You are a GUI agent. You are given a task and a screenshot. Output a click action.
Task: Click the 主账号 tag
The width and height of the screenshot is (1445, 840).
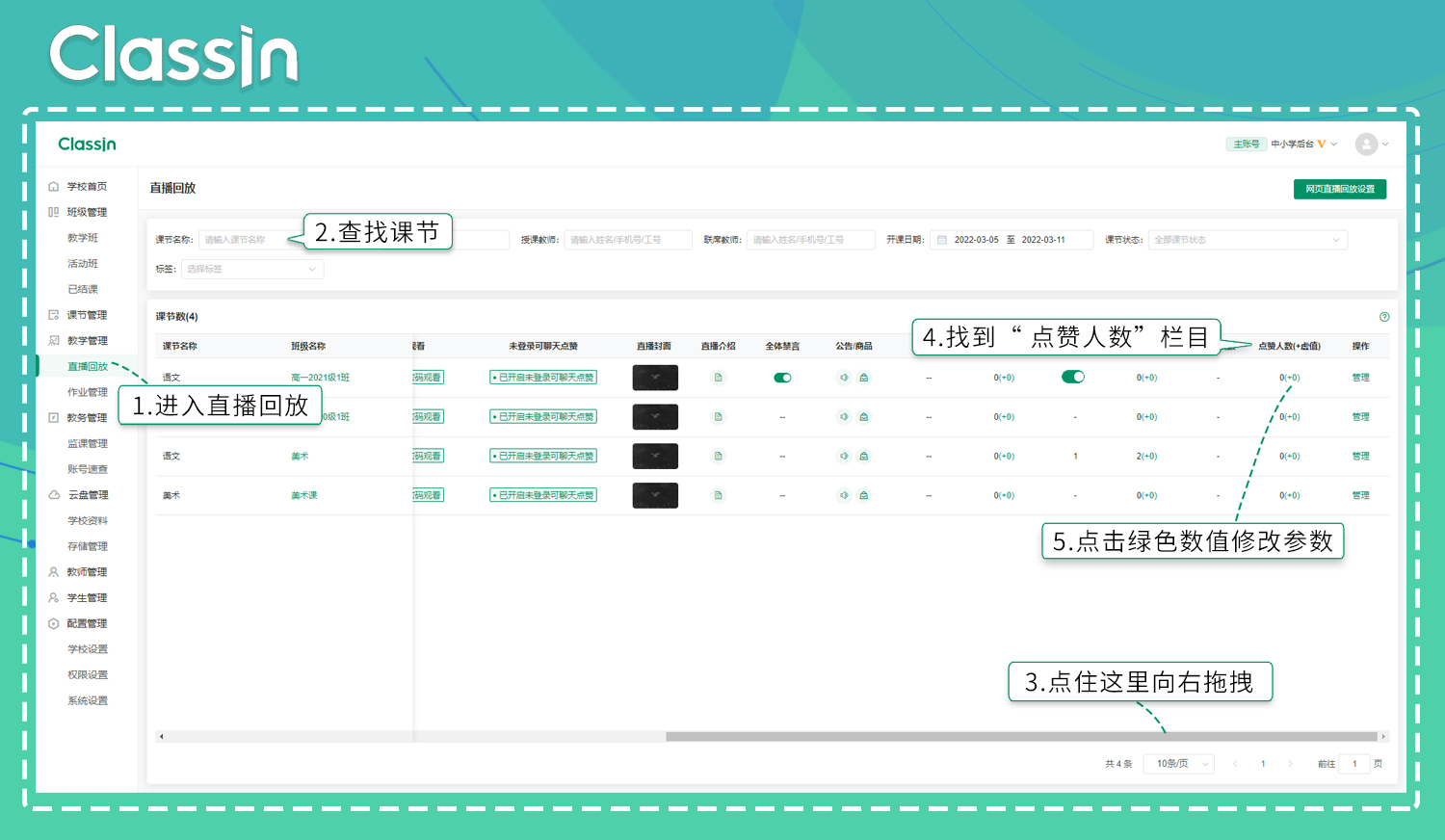[1247, 144]
